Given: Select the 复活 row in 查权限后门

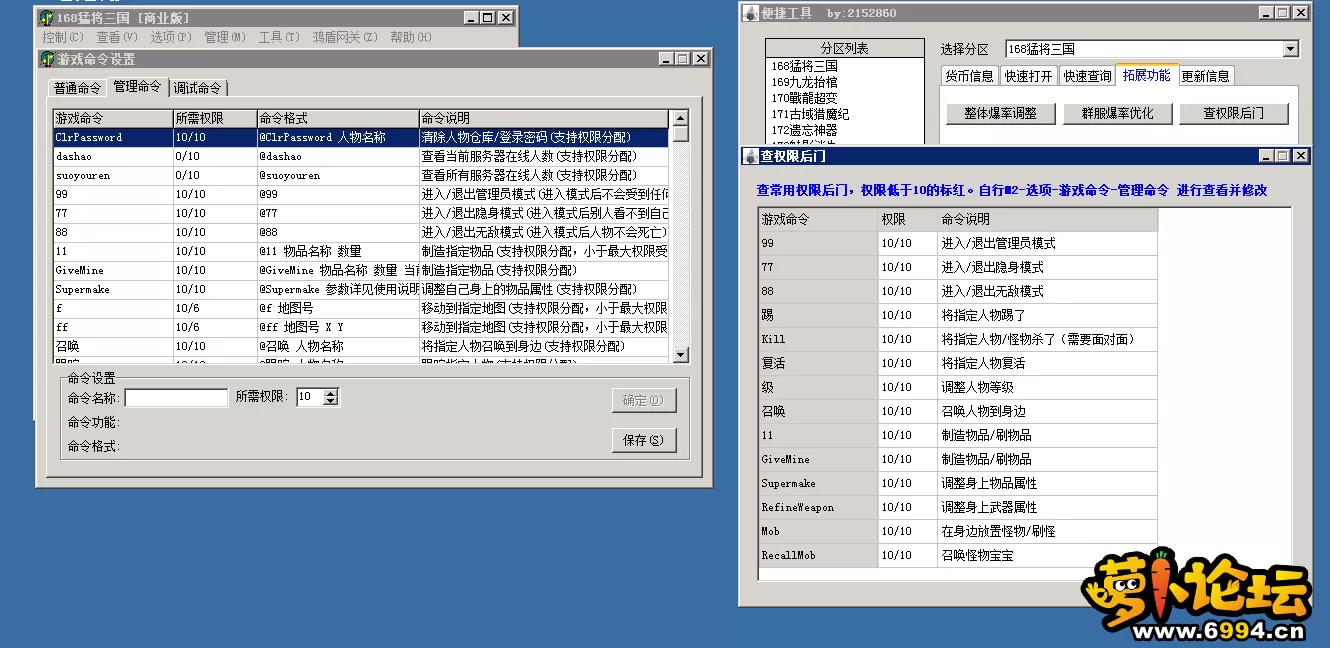Looking at the screenshot, I should 958,363.
